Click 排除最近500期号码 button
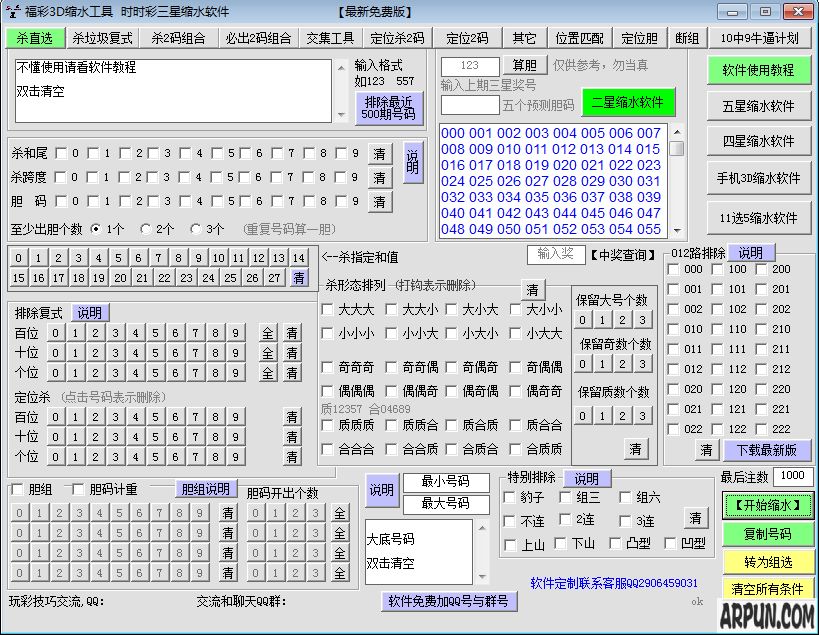This screenshot has height=635, width=819. [x=389, y=108]
